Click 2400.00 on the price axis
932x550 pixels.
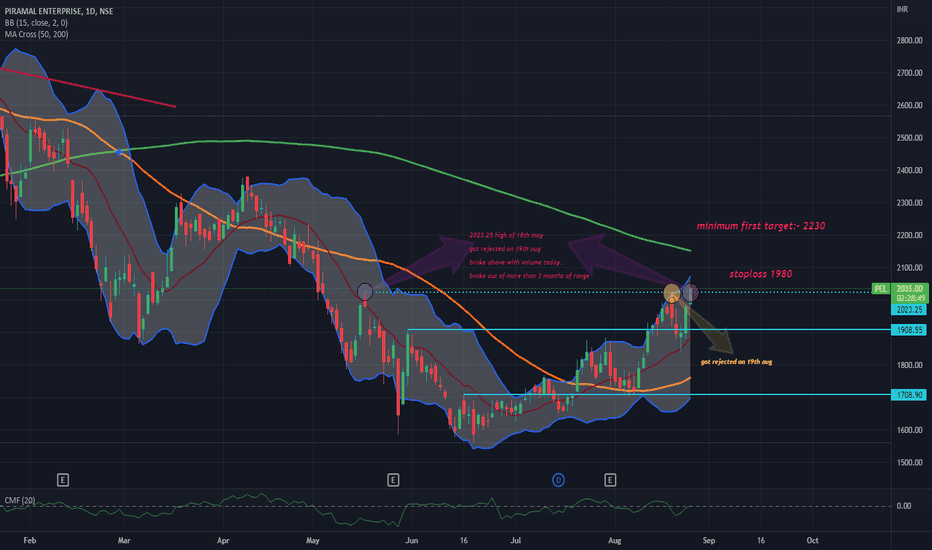(909, 171)
